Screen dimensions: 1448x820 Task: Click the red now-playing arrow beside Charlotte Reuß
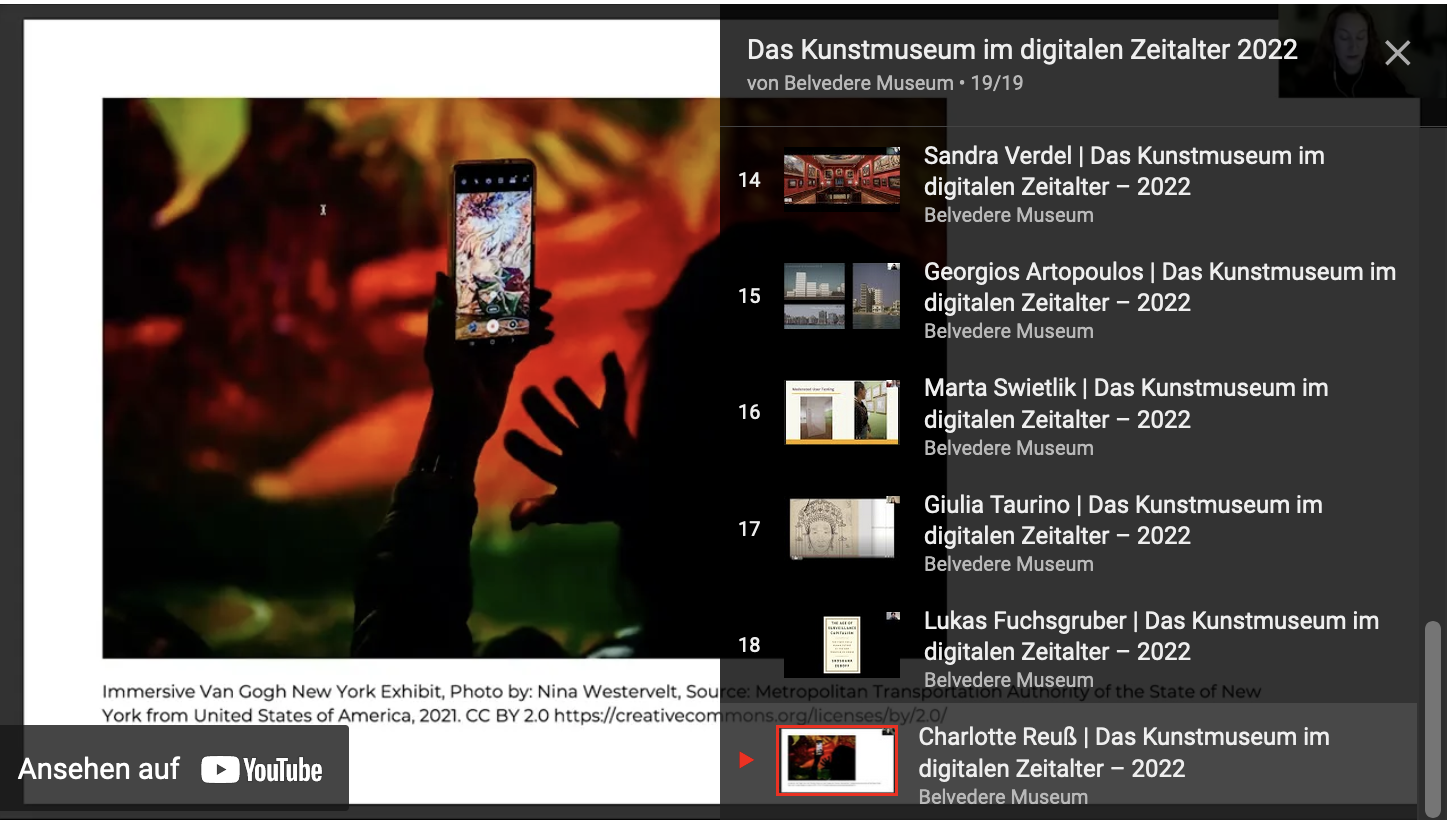click(x=746, y=761)
